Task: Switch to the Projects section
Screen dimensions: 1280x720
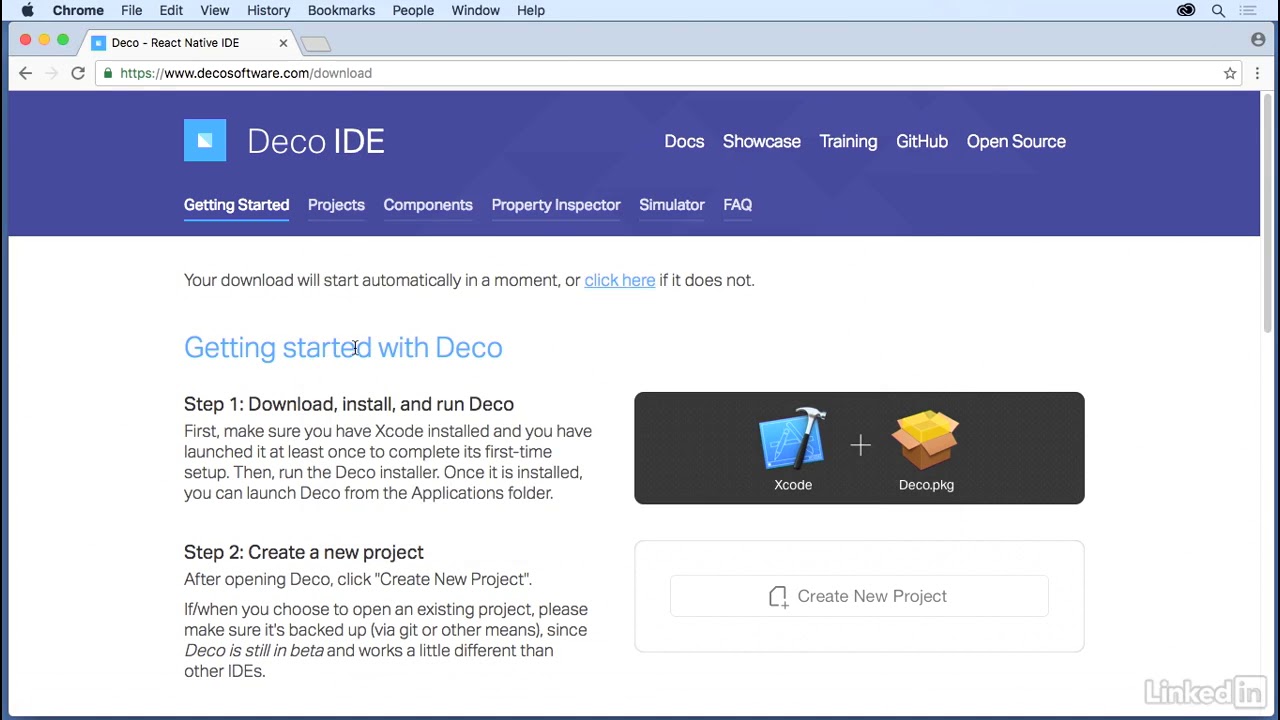Action: click(336, 205)
